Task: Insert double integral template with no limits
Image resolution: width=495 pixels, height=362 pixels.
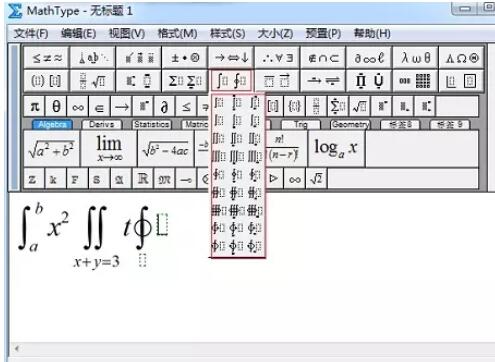Action: coord(219,138)
